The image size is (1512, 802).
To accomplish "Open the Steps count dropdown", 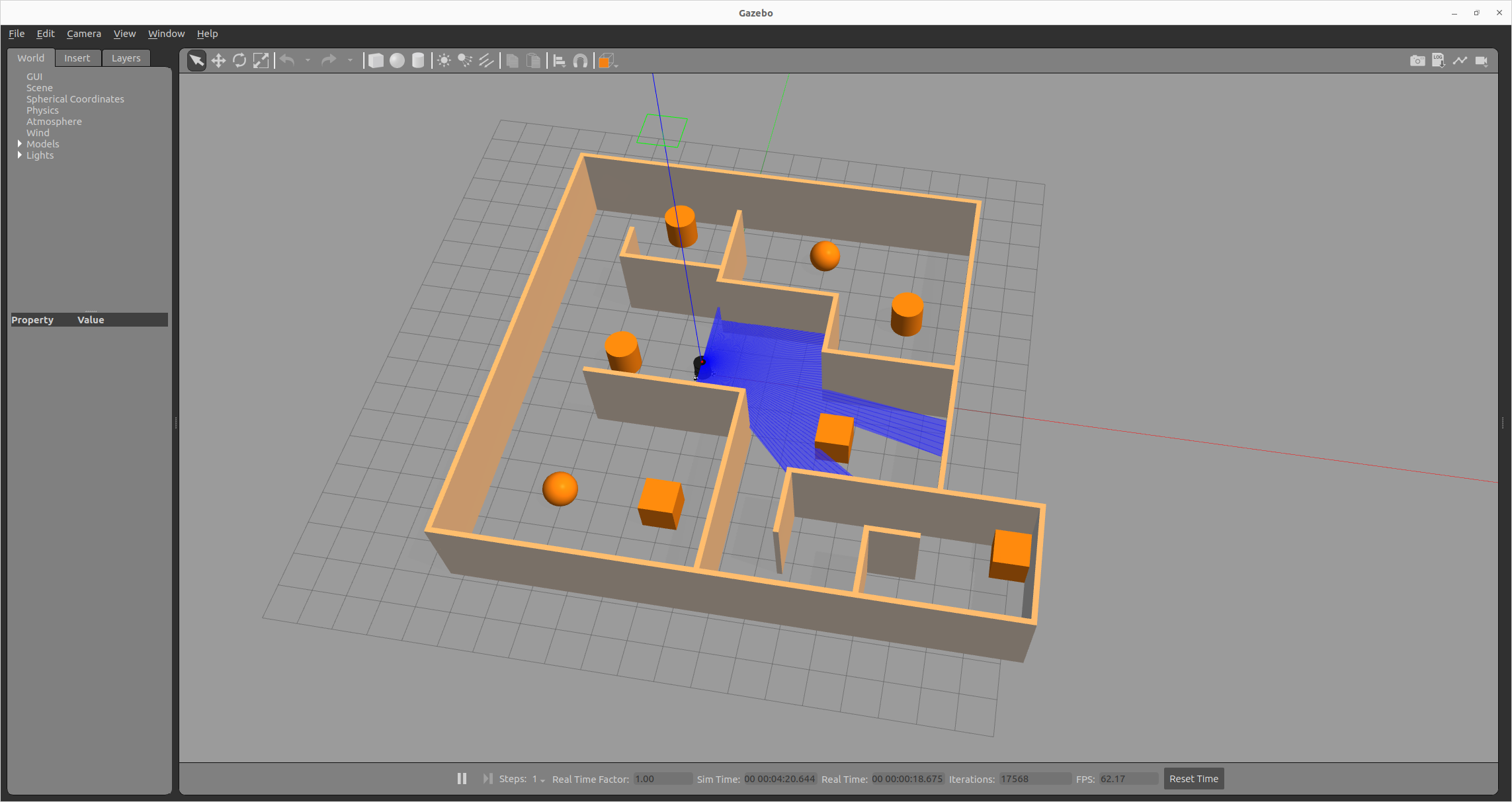I will (x=538, y=780).
